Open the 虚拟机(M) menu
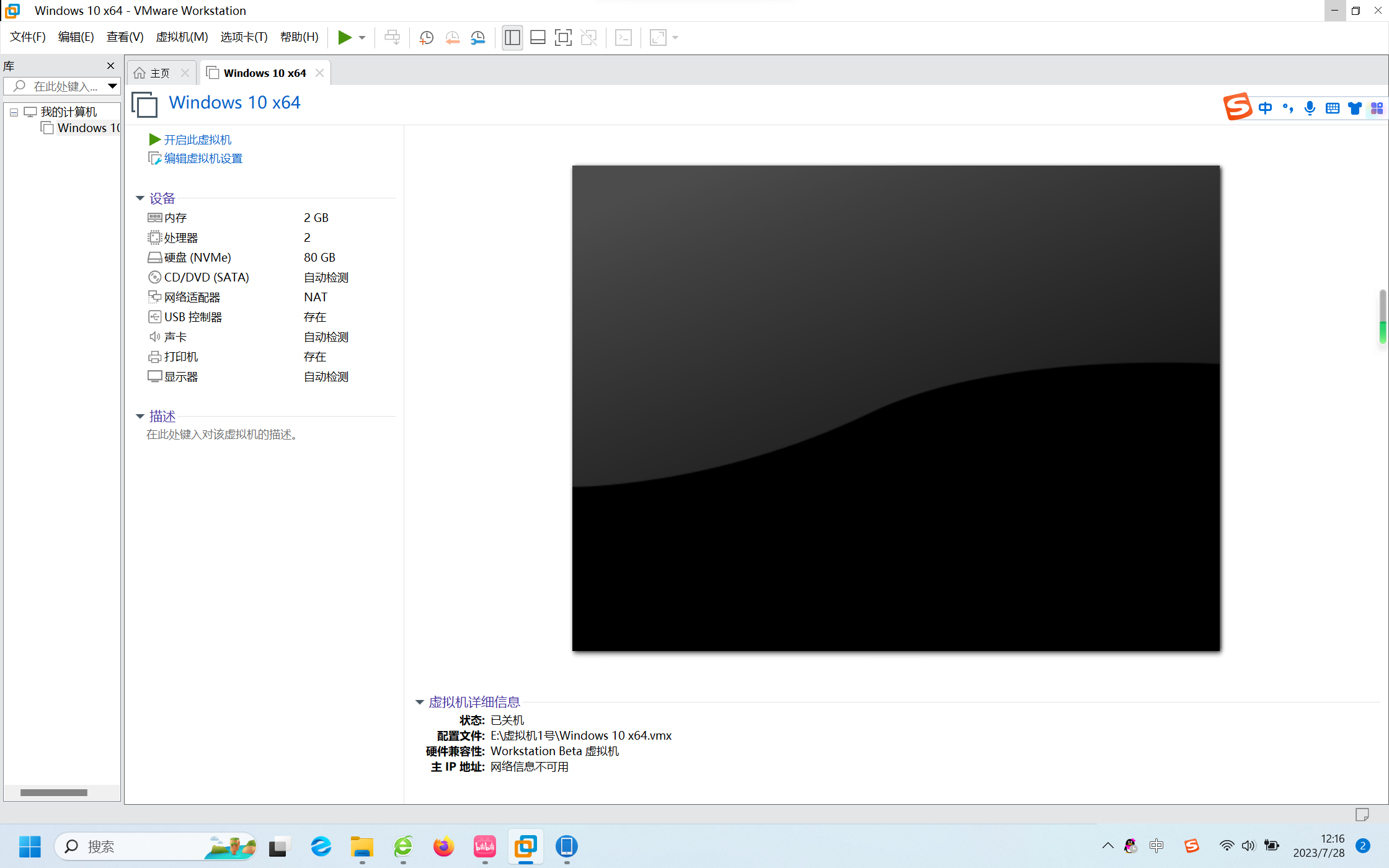The height and width of the screenshot is (868, 1389). point(182,37)
